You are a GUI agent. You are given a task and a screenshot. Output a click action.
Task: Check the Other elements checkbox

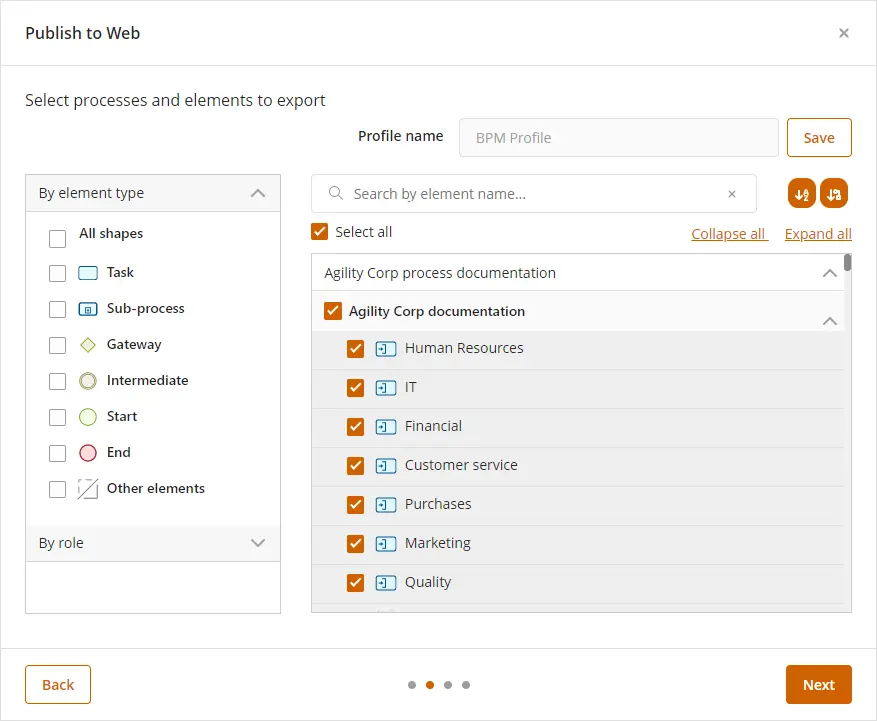[x=57, y=489]
